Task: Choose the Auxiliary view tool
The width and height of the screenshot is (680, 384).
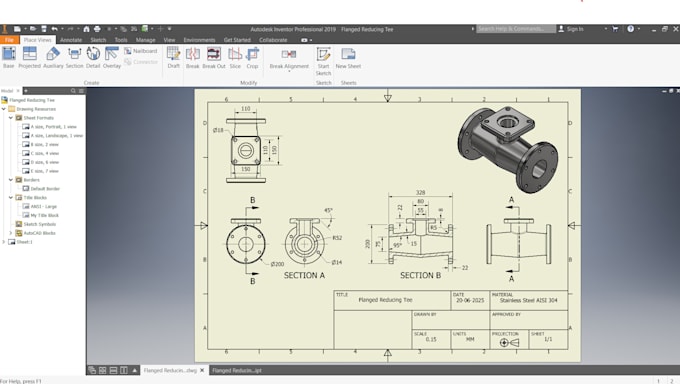Action: click(53, 57)
